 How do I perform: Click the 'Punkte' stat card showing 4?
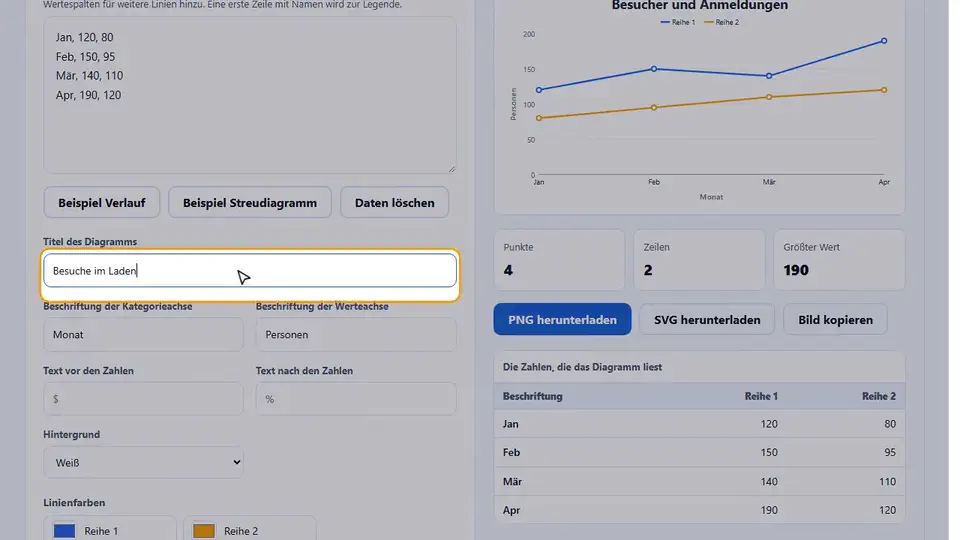pyautogui.click(x=559, y=260)
